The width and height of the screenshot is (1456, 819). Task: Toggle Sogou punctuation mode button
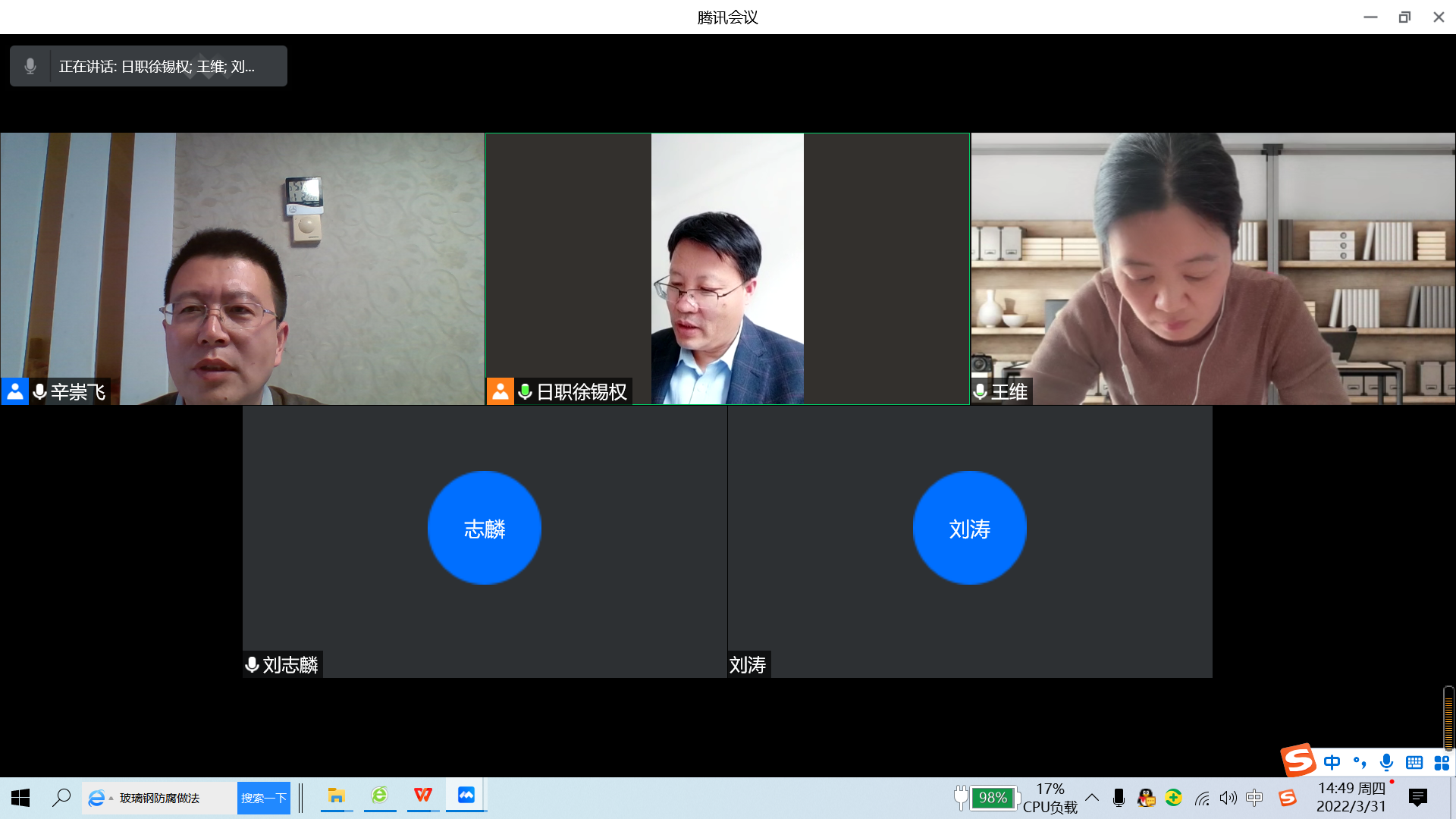(x=1359, y=762)
